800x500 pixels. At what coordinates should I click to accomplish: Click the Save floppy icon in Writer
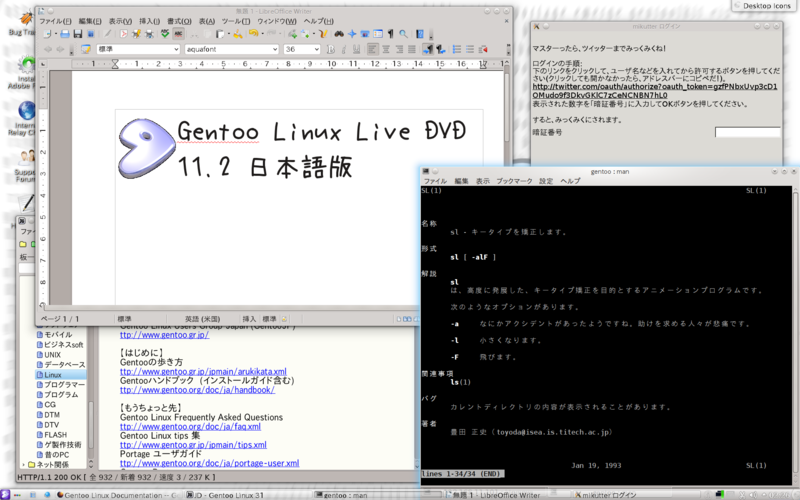[78, 34]
